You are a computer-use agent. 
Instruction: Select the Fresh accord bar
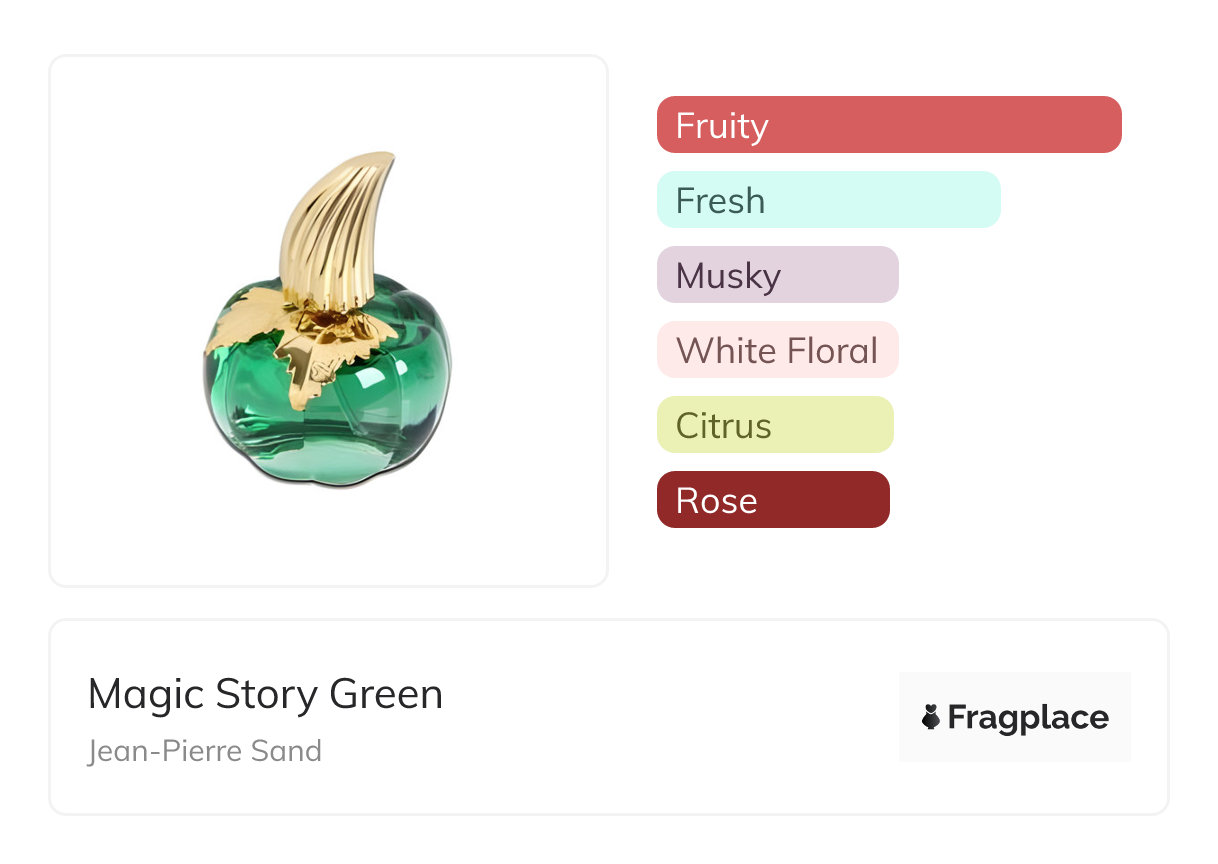pyautogui.click(x=828, y=200)
